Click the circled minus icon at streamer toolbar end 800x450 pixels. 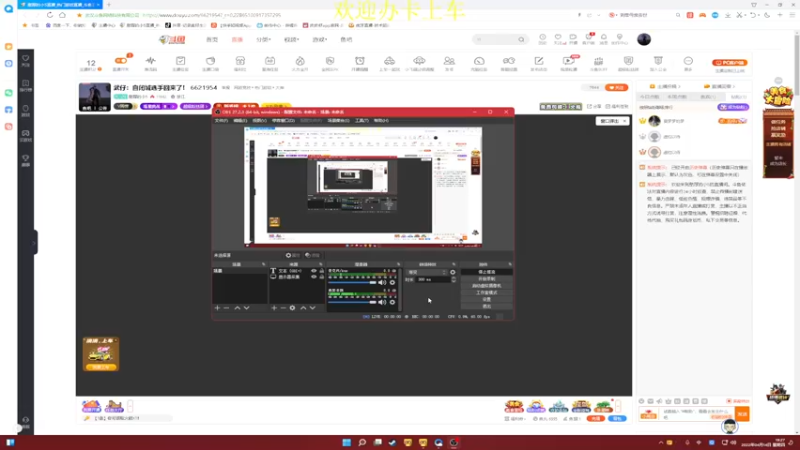(688, 63)
